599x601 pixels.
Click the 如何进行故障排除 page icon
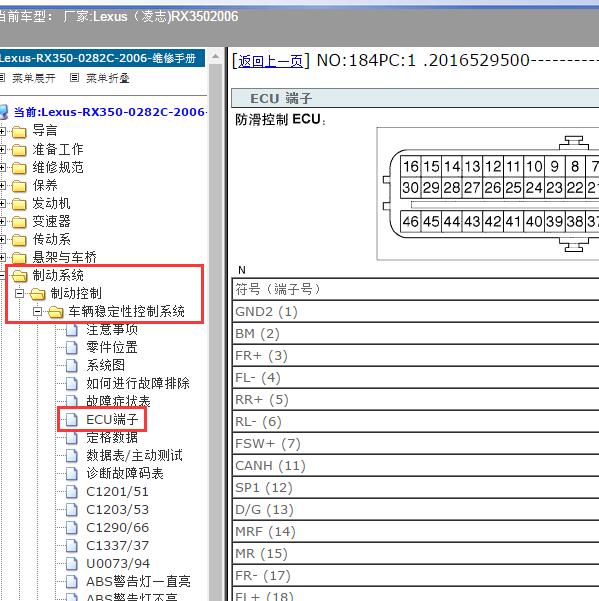coord(72,384)
